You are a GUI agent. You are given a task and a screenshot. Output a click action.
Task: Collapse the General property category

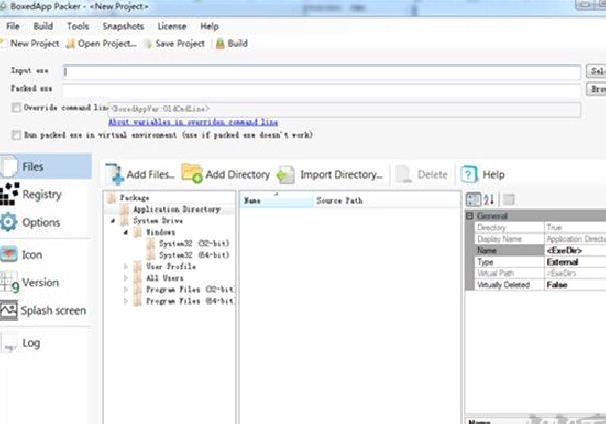[470, 216]
